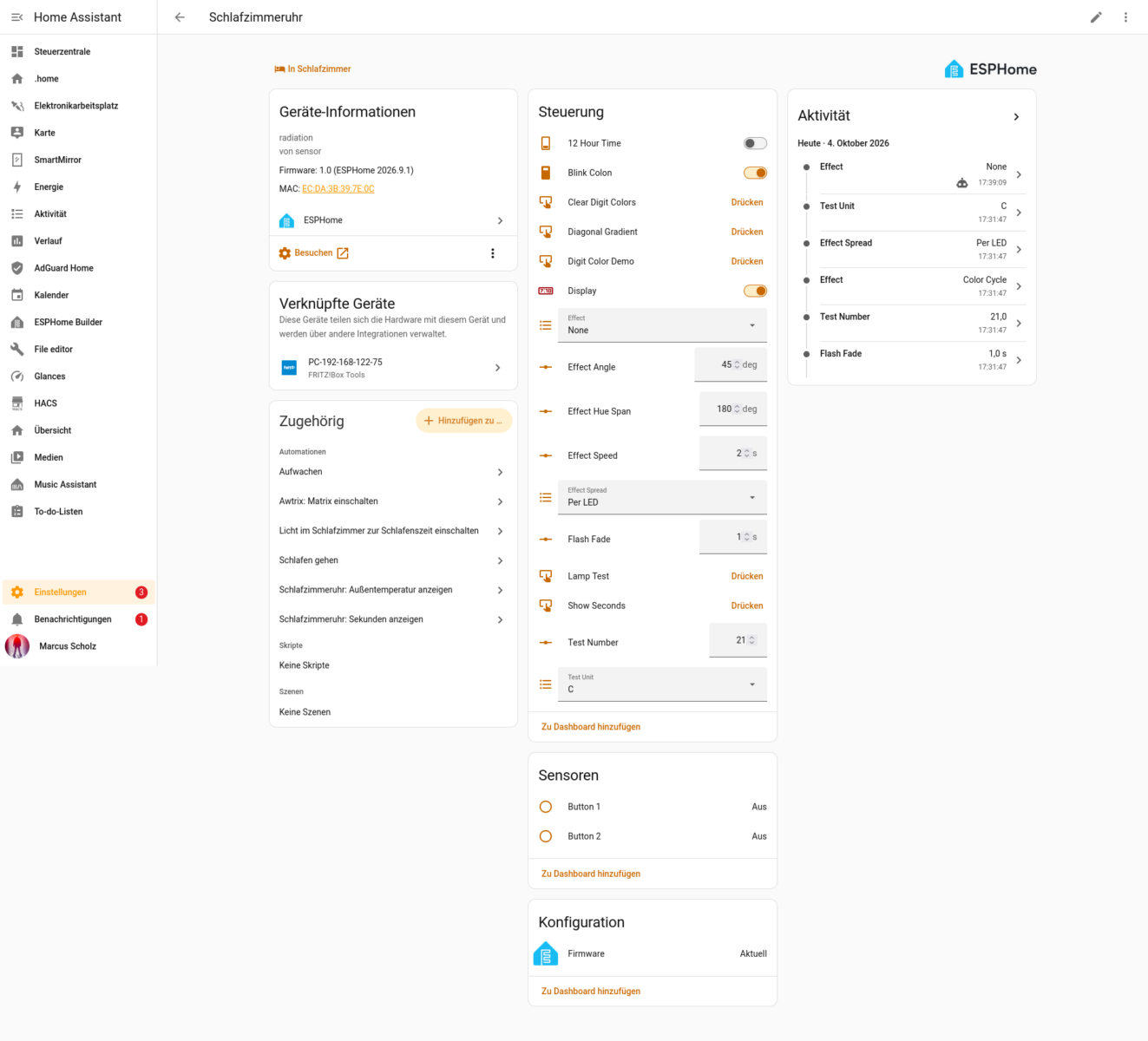Open the Effect Spread dropdown

(662, 497)
